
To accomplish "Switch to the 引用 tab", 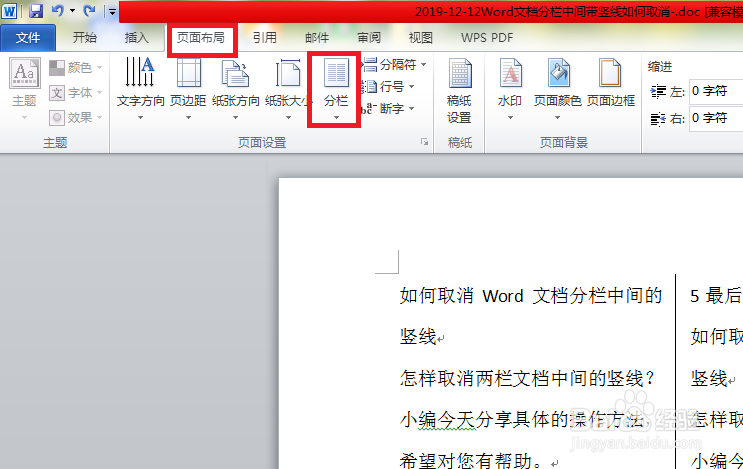I will coord(264,37).
